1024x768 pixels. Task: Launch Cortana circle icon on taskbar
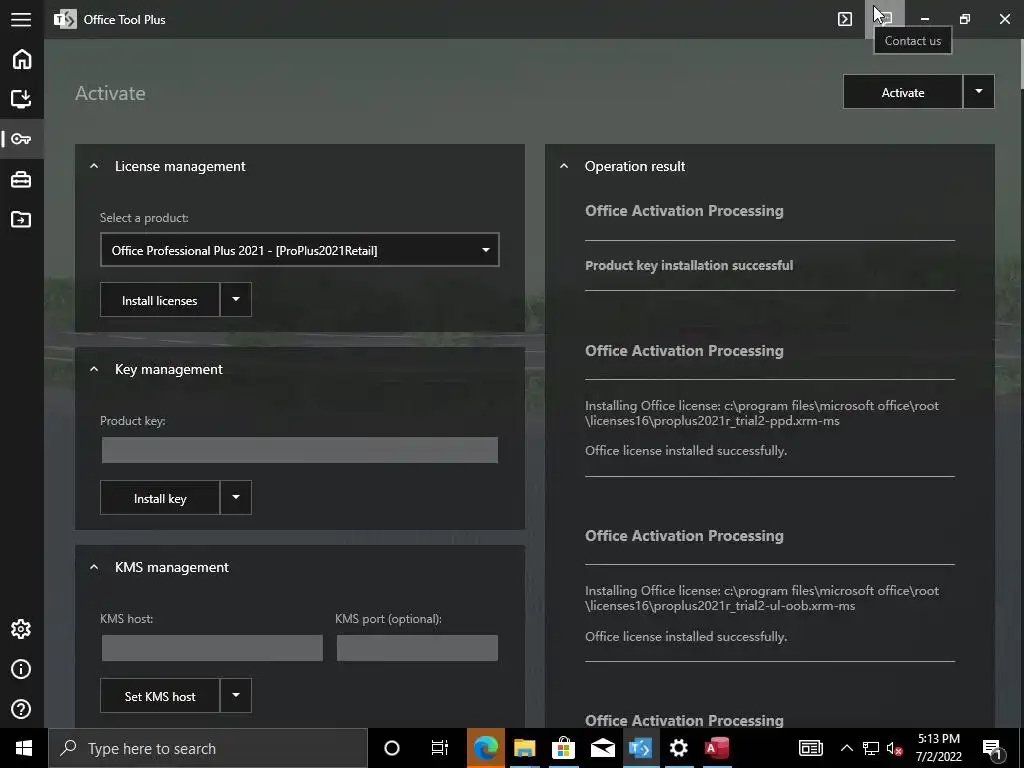(392, 748)
